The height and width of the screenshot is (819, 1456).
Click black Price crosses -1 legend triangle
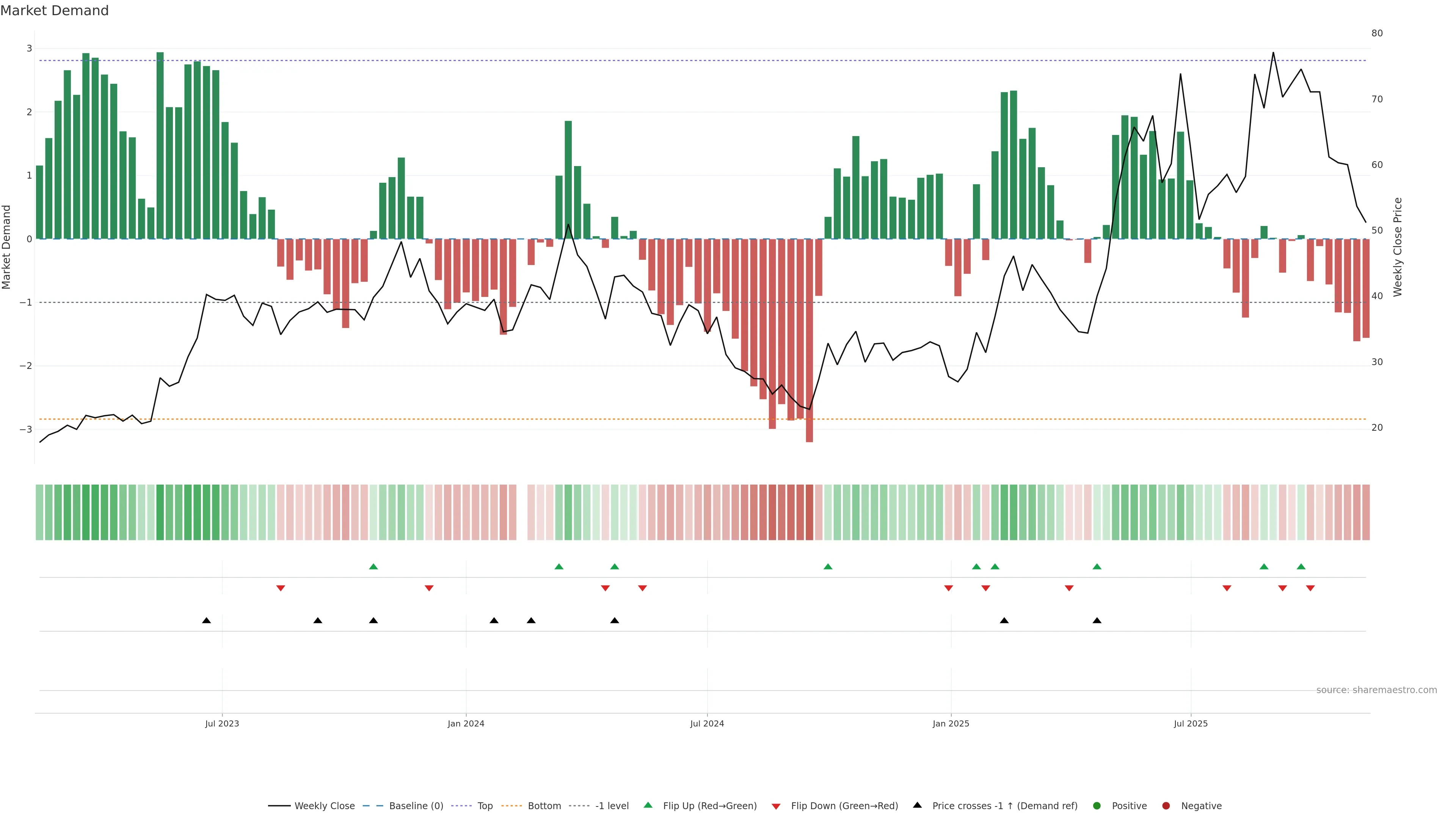[x=917, y=805]
